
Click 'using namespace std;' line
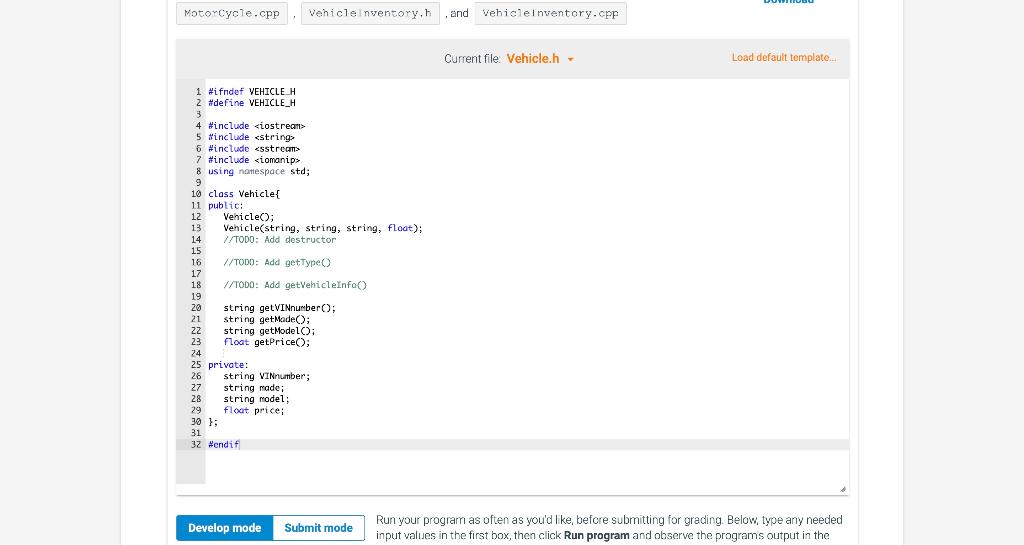[x=259, y=171]
